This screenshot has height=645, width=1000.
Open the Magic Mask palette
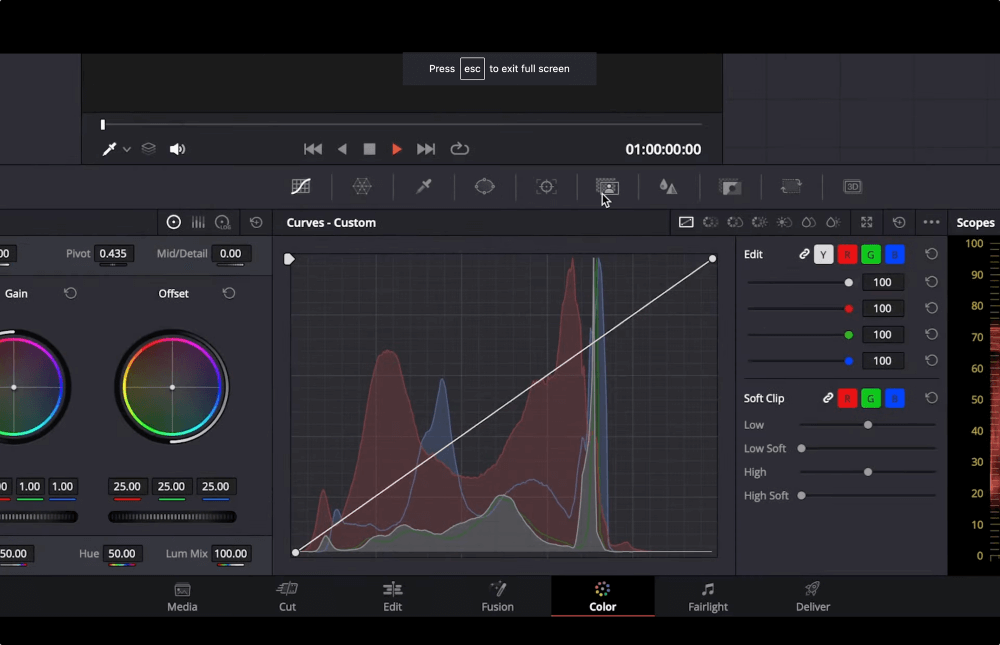[607, 186]
